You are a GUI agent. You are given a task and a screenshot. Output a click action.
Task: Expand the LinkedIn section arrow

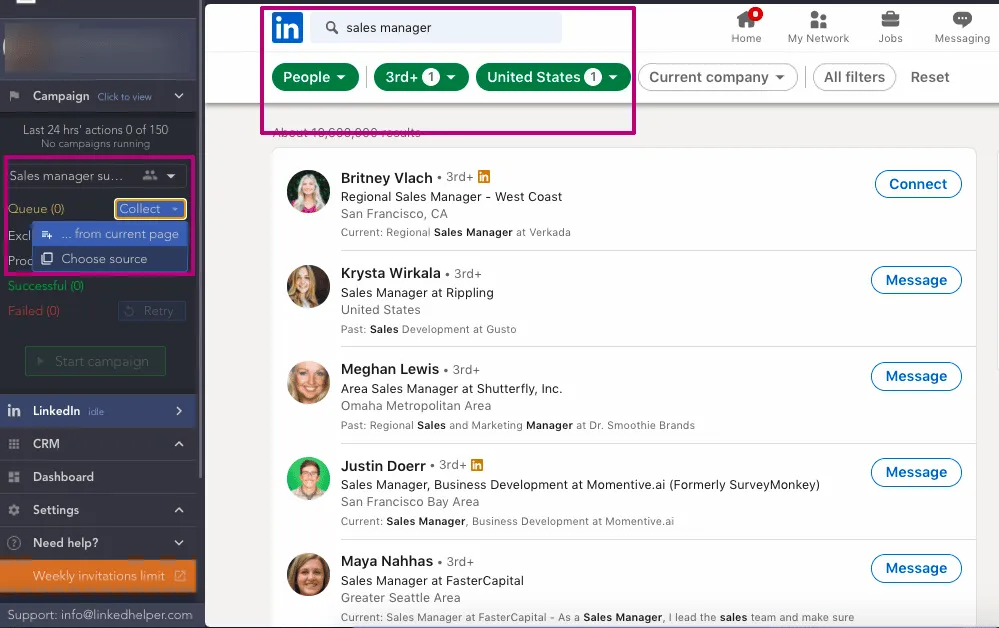[179, 411]
